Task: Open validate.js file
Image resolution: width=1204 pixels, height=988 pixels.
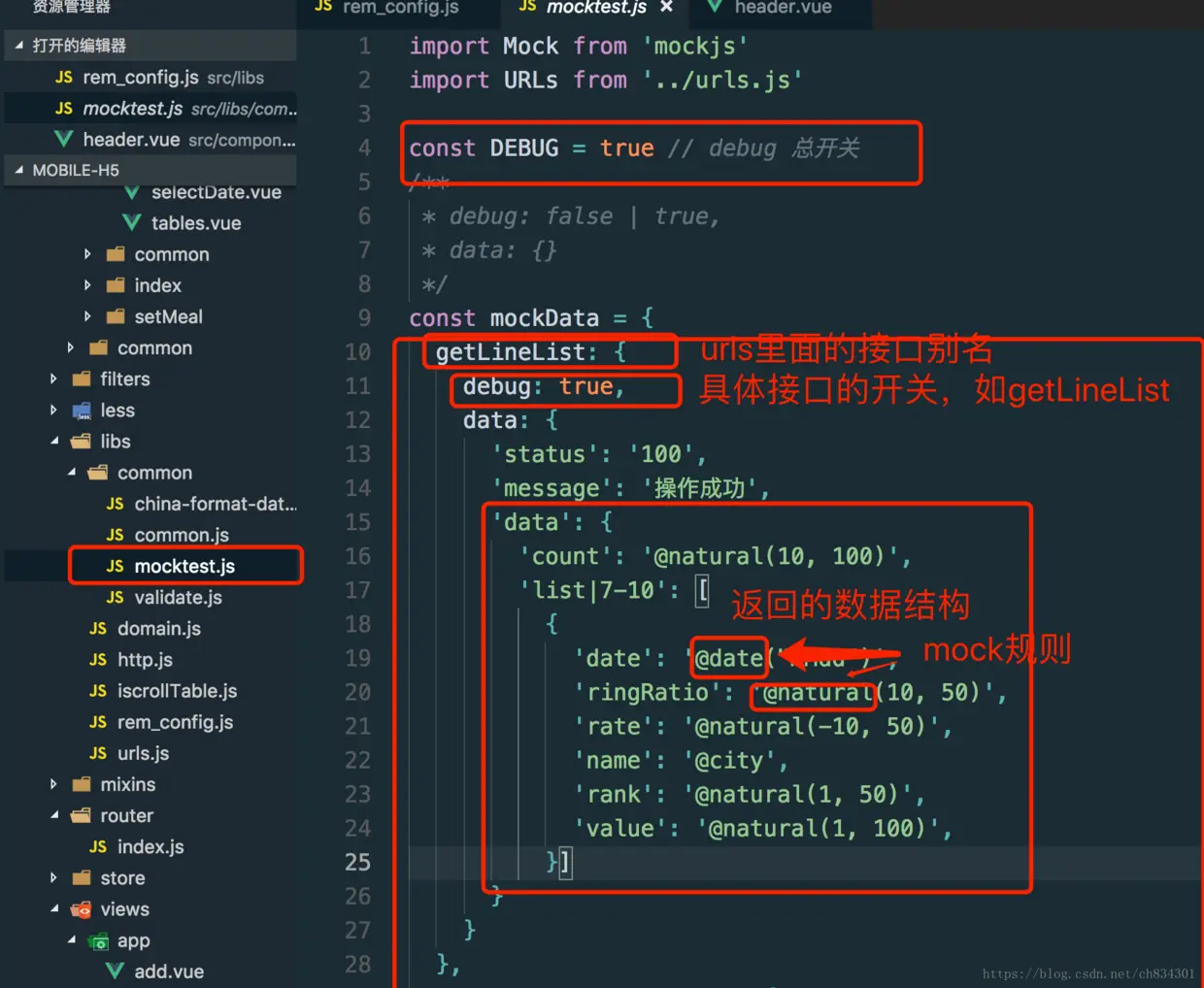Action: (178, 597)
